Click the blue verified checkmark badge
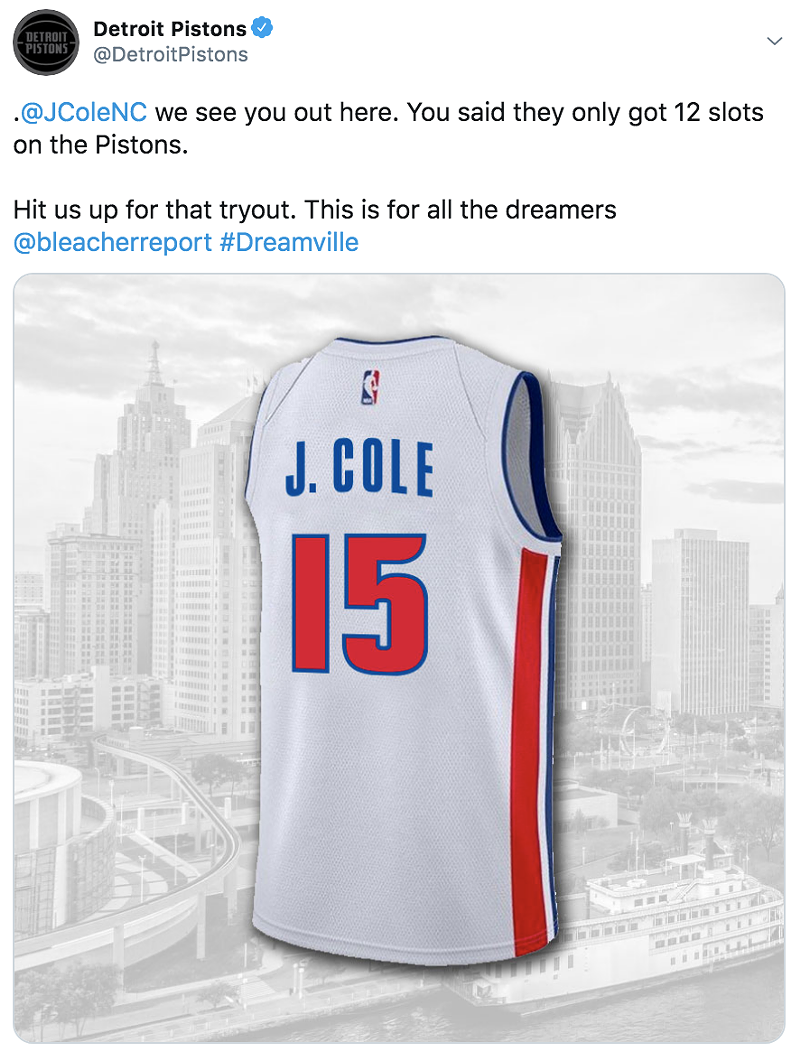 click(262, 29)
